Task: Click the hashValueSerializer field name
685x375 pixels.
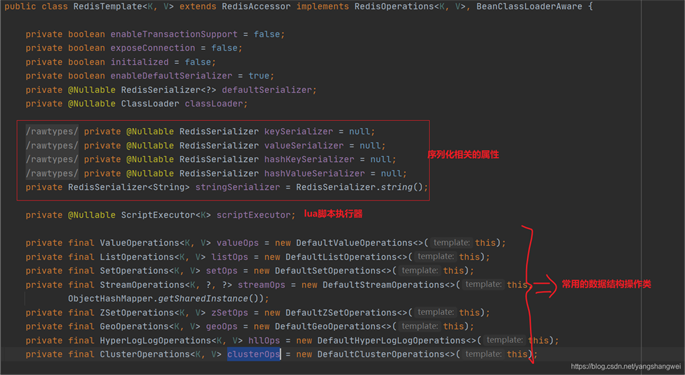Action: click(x=314, y=174)
